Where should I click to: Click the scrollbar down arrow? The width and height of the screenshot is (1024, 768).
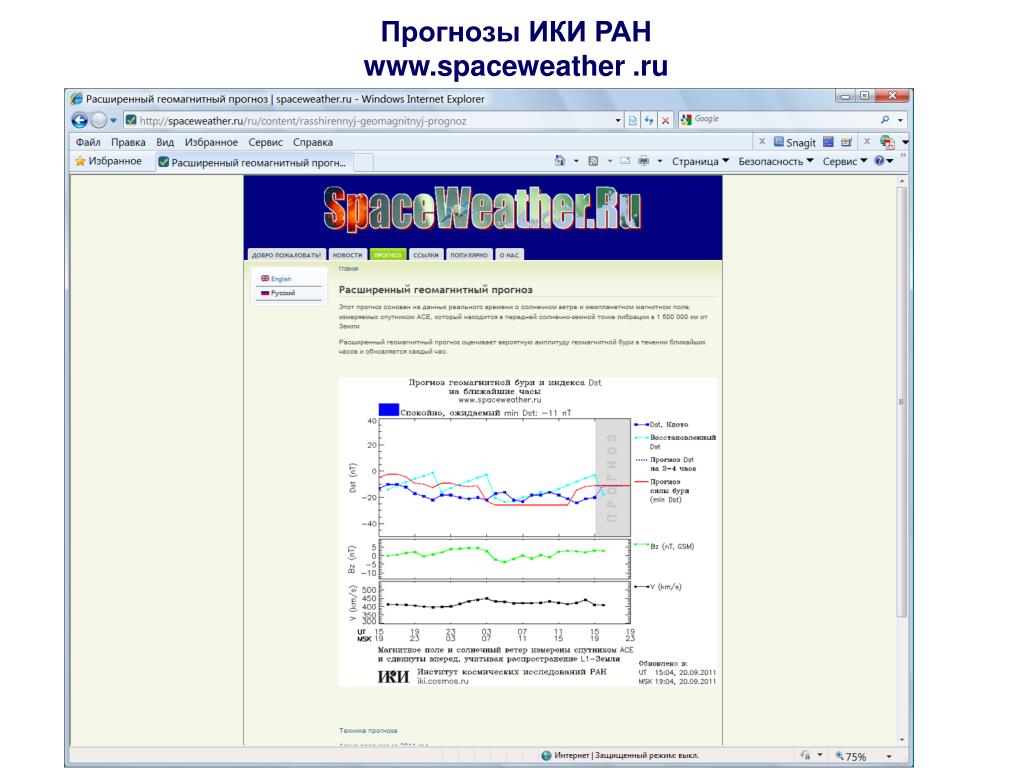(902, 740)
